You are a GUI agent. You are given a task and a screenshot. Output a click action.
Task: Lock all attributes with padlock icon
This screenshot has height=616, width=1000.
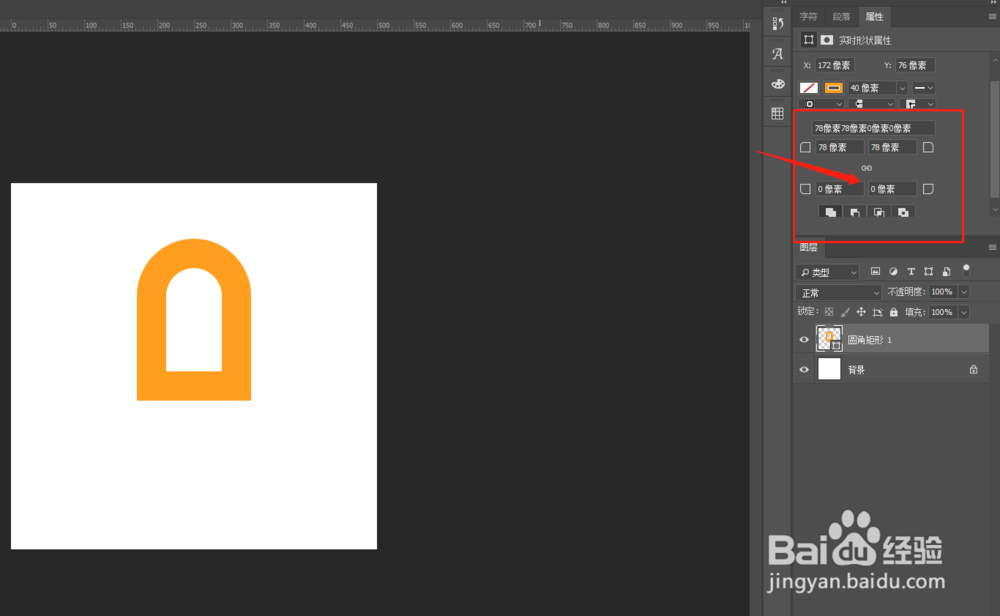[x=894, y=312]
